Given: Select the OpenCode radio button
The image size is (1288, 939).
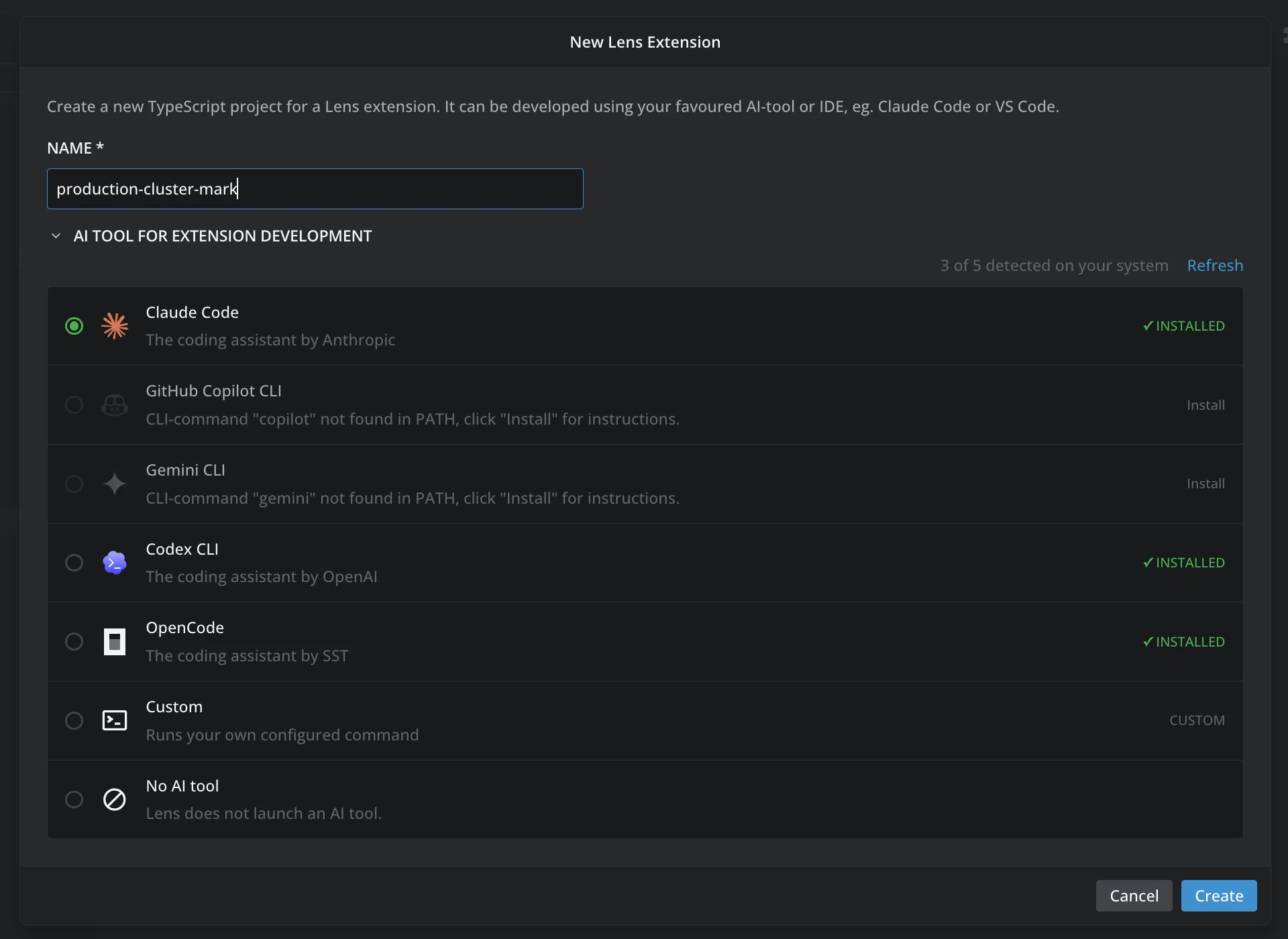Looking at the screenshot, I should 74,642.
